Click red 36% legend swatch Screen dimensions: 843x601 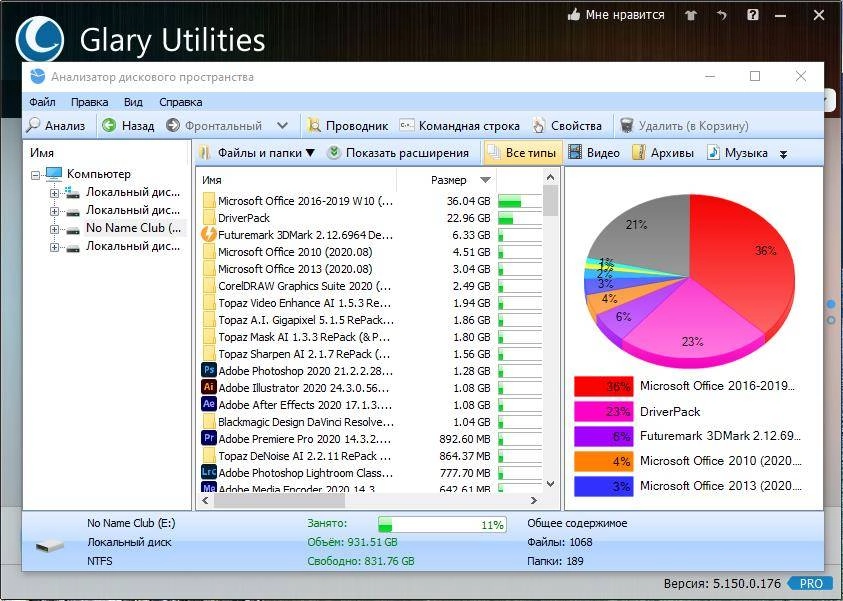coord(603,386)
